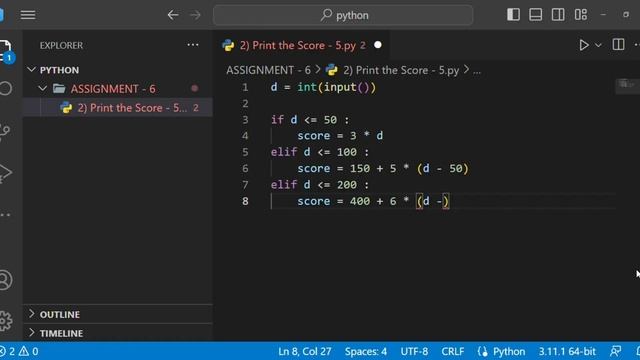
Task: Close the unsaved tab via white dot
Action: click(x=378, y=45)
